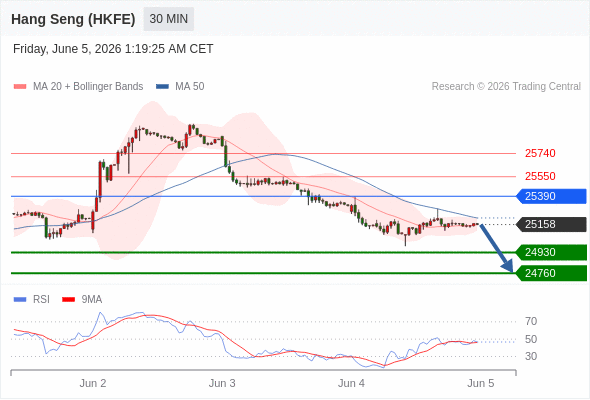The width and height of the screenshot is (590, 400).
Task: Select the 25158 current price tag
Action: click(551, 225)
